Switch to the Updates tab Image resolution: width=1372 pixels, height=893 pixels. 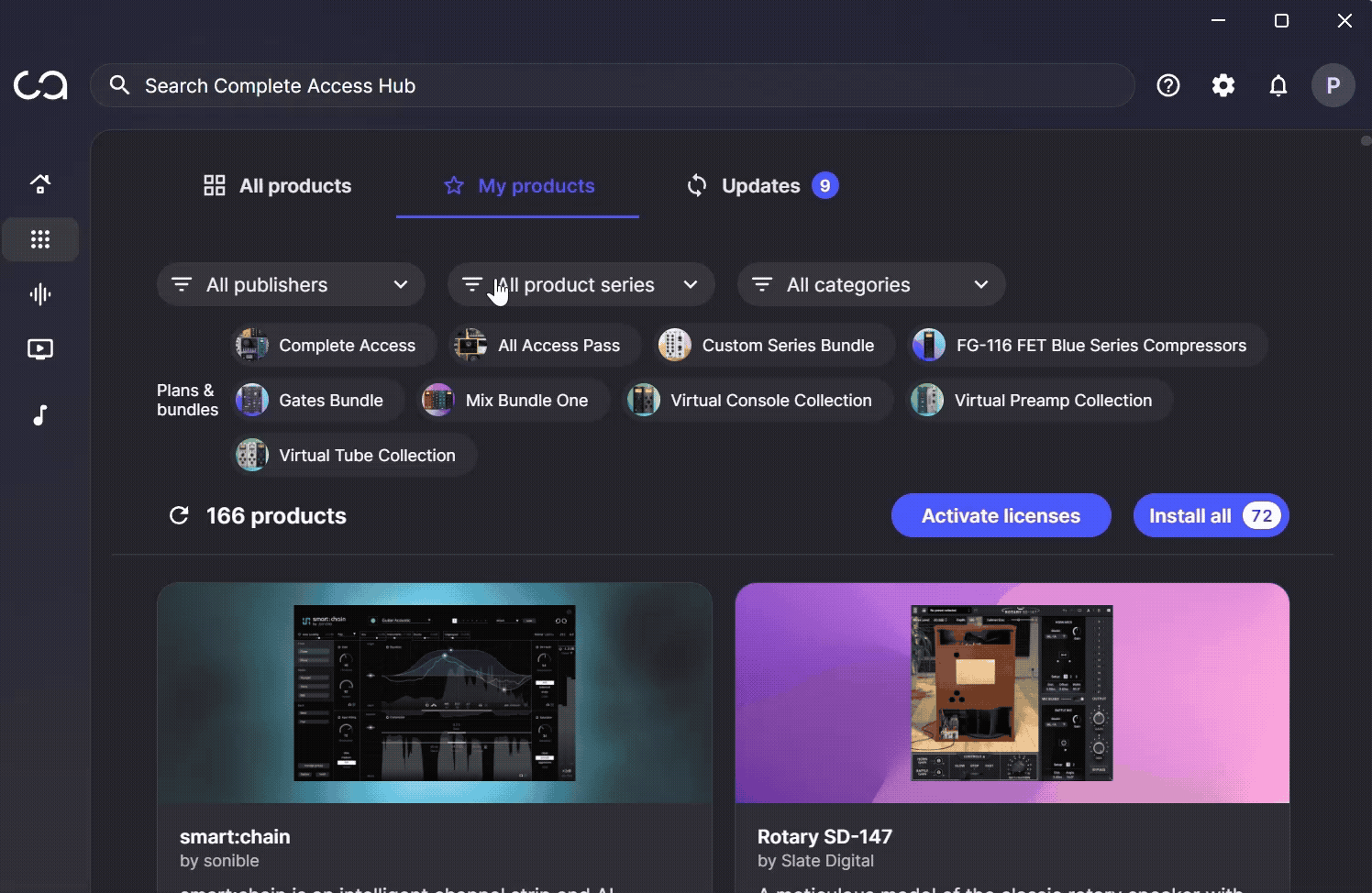click(x=762, y=185)
